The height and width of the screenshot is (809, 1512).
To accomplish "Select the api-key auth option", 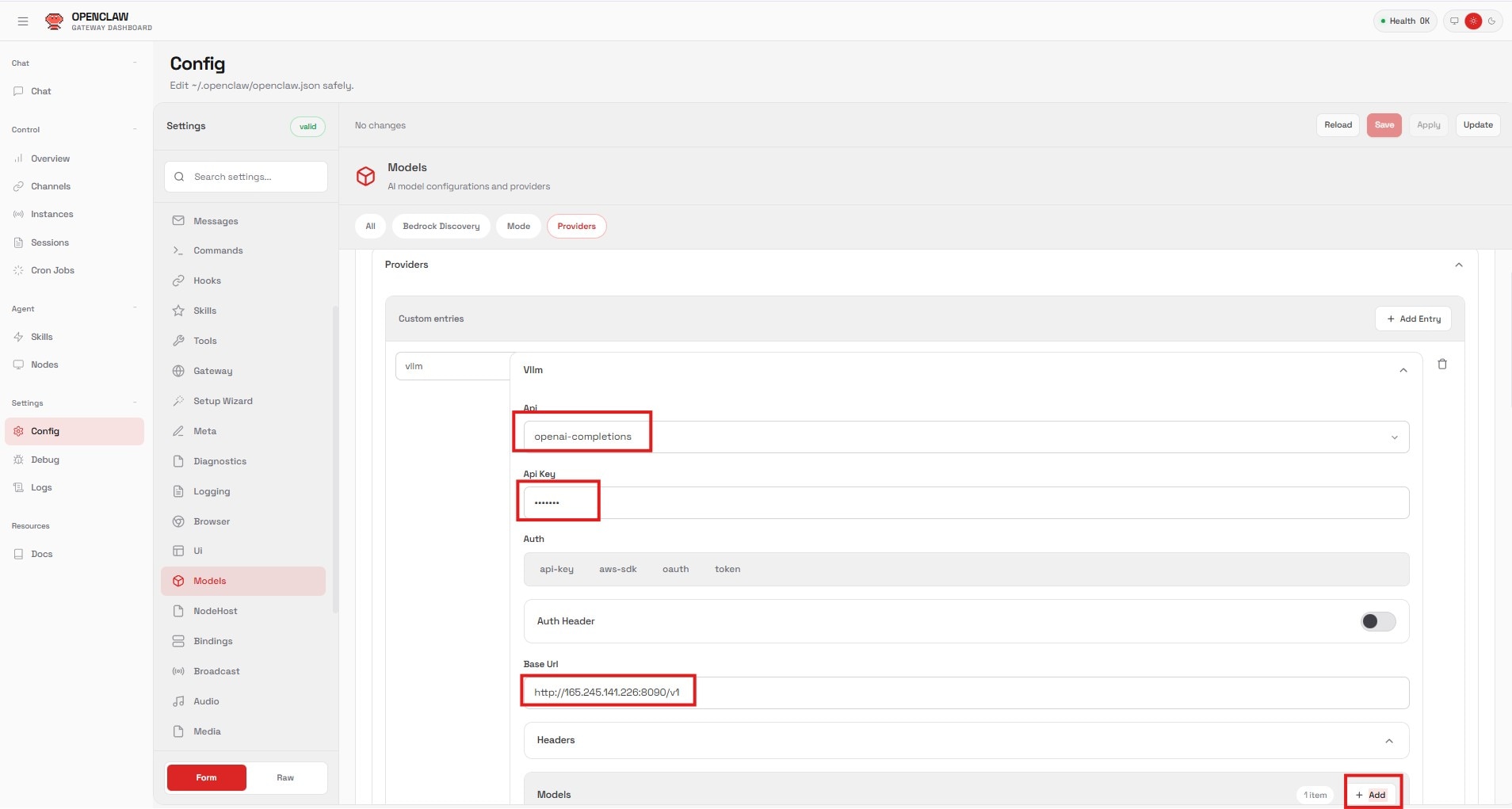I will coord(556,569).
